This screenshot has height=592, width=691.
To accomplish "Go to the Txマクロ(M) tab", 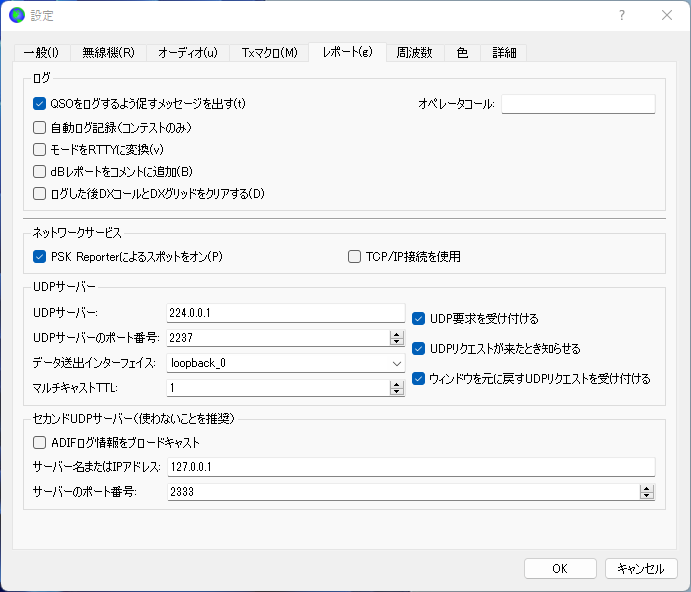I will pyautogui.click(x=269, y=53).
